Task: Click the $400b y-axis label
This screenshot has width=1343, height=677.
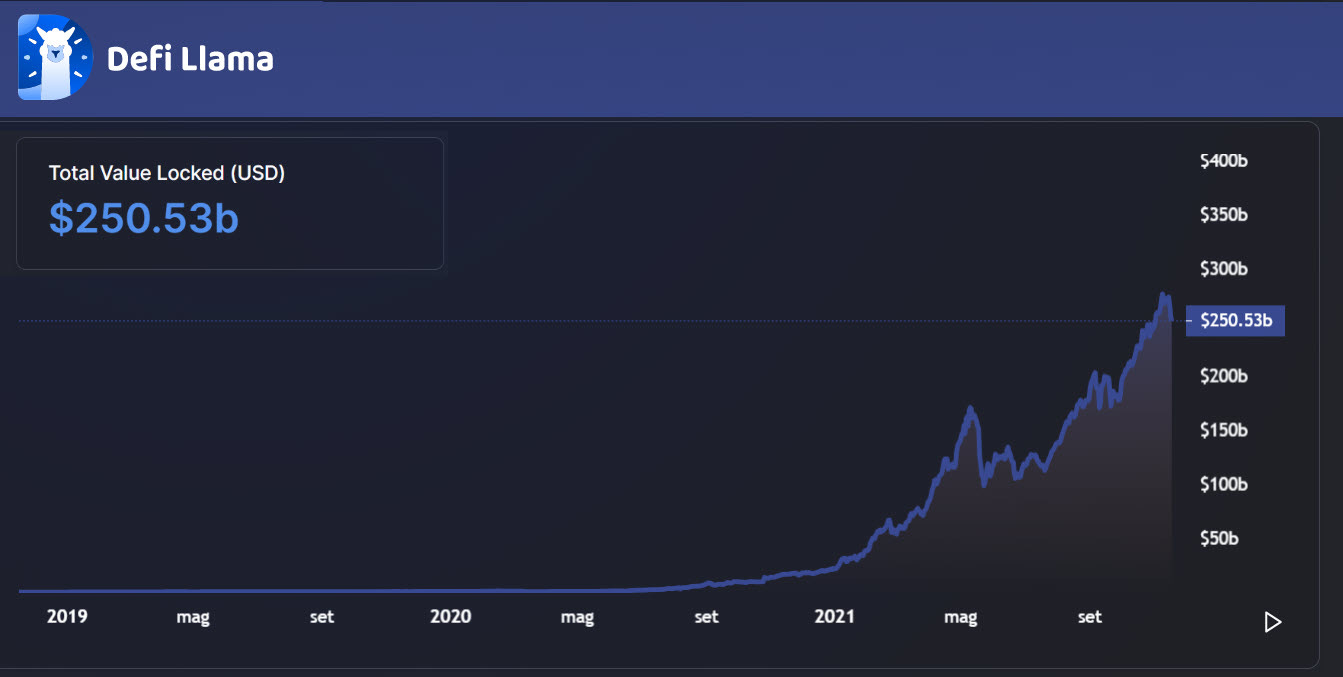Action: pyautogui.click(x=1224, y=161)
